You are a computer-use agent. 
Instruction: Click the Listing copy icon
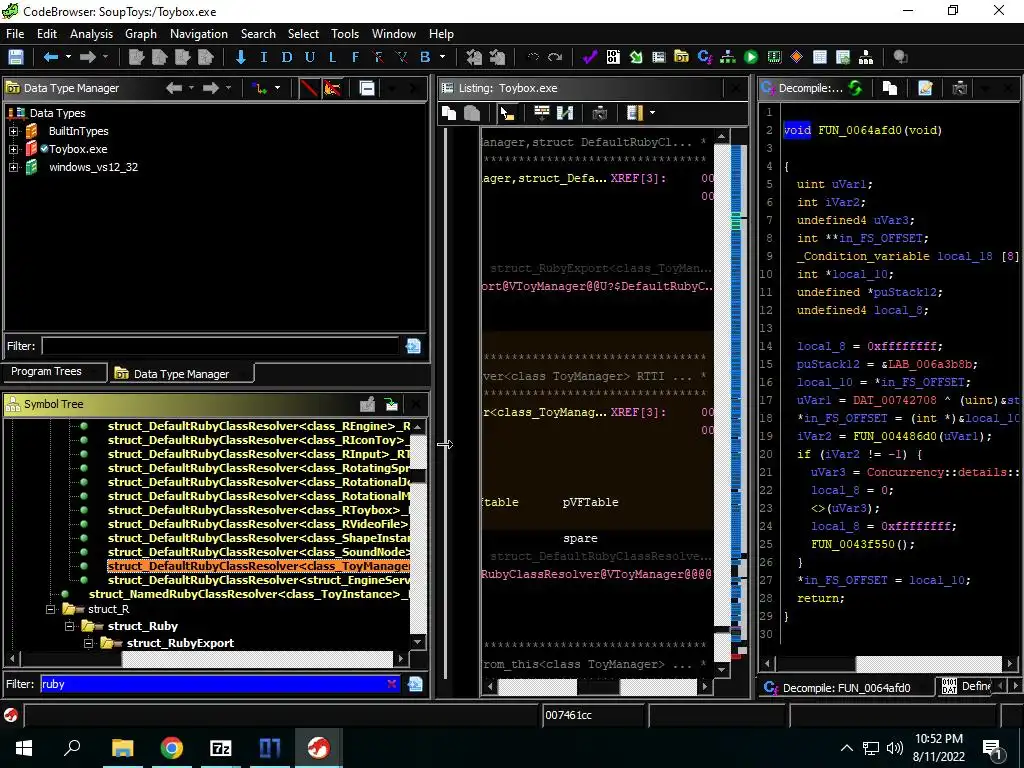(x=449, y=113)
